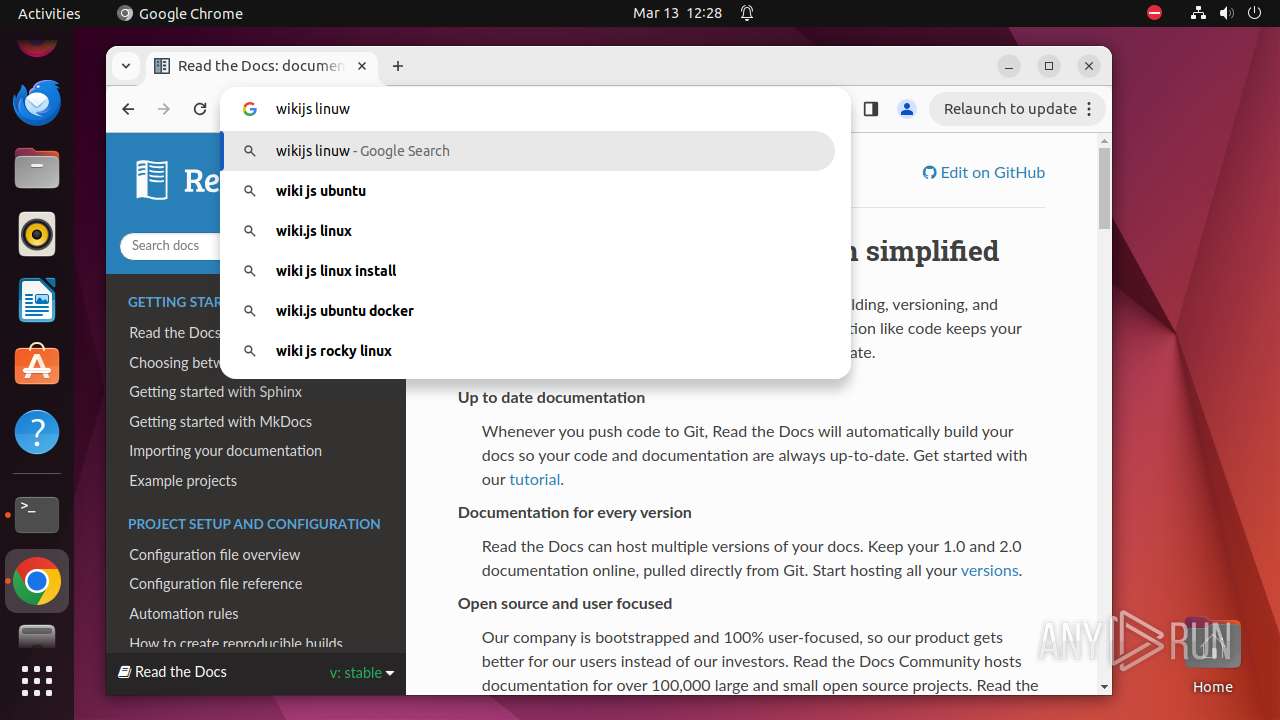This screenshot has width=1280, height=720.
Task: Open Chrome's three-dot menu
Action: 1089,109
